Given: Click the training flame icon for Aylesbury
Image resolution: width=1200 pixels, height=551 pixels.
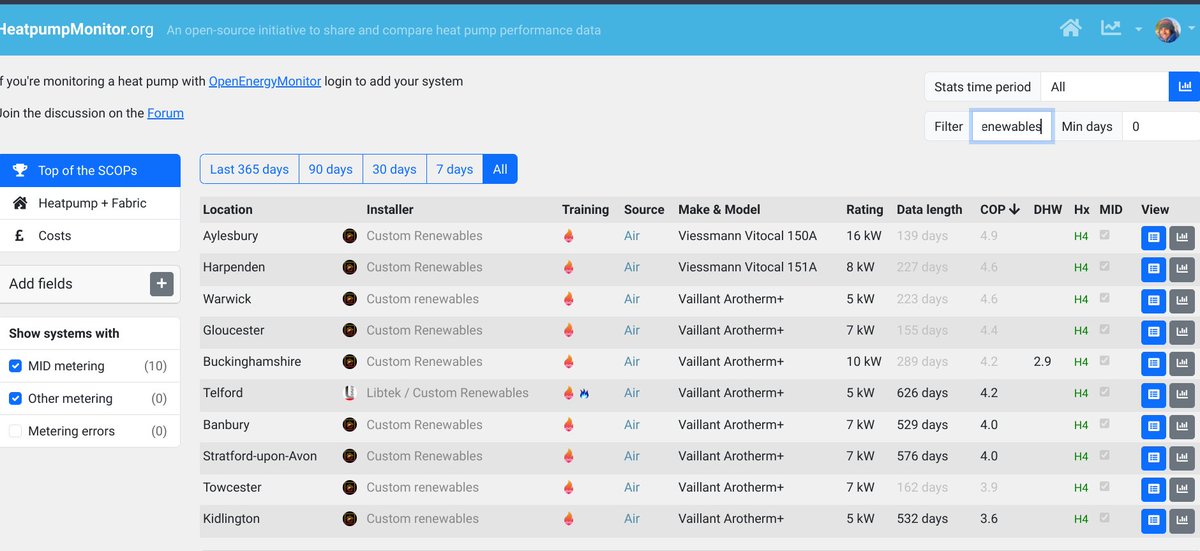Looking at the screenshot, I should tap(569, 237).
